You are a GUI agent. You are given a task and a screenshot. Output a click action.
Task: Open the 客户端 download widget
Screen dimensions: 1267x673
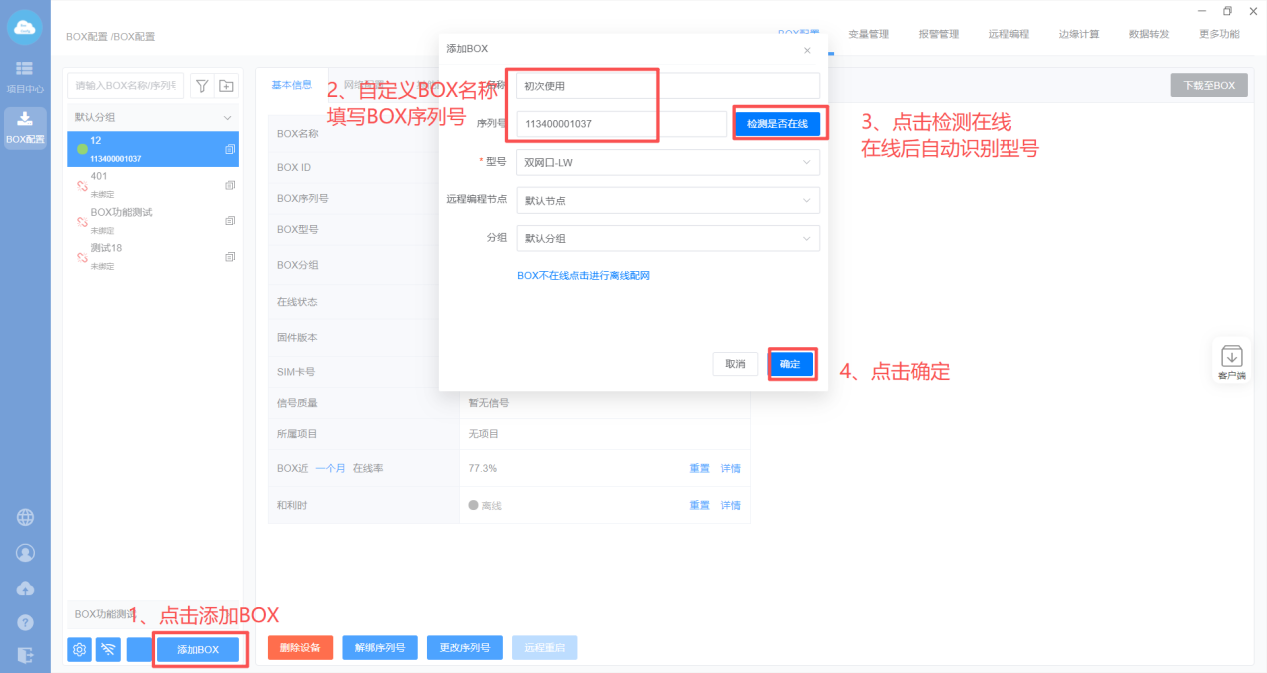(1232, 362)
